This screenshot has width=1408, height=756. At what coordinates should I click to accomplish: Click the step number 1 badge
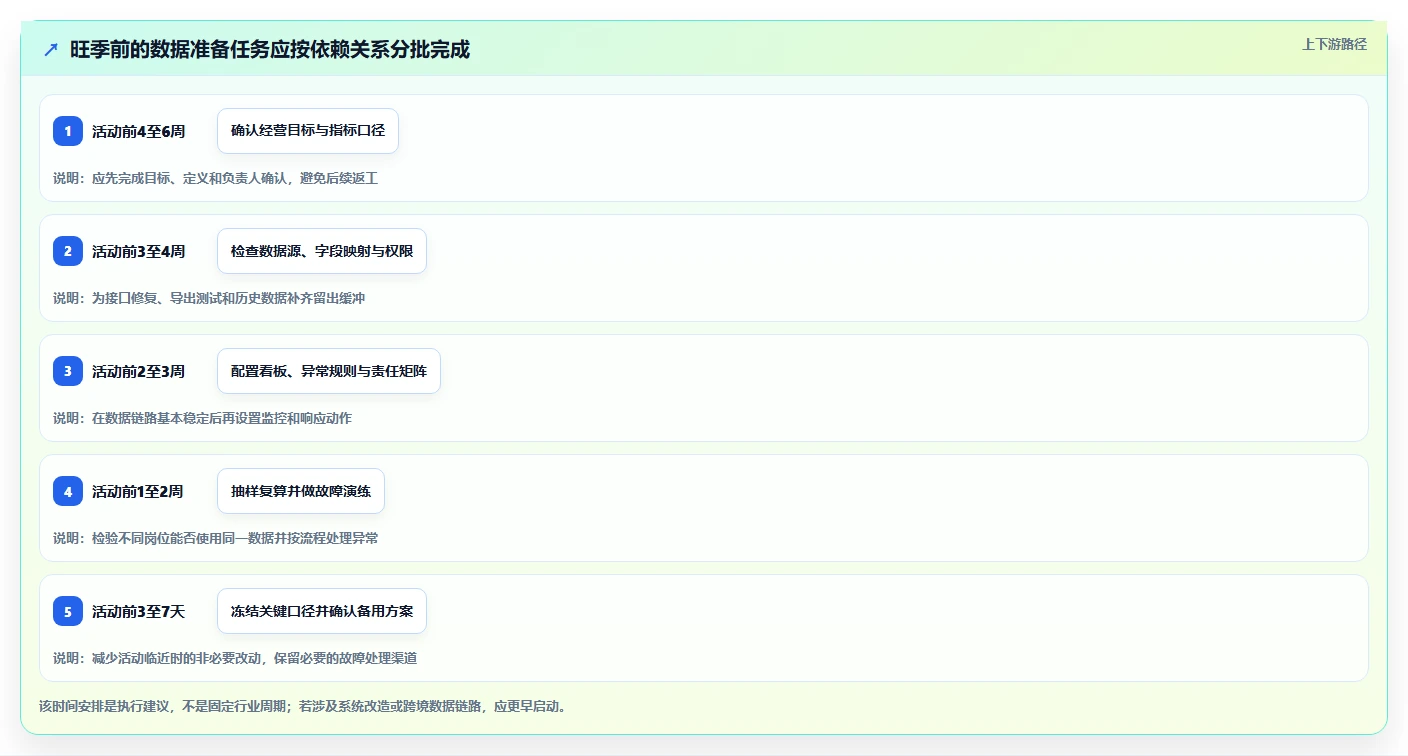tap(68, 131)
